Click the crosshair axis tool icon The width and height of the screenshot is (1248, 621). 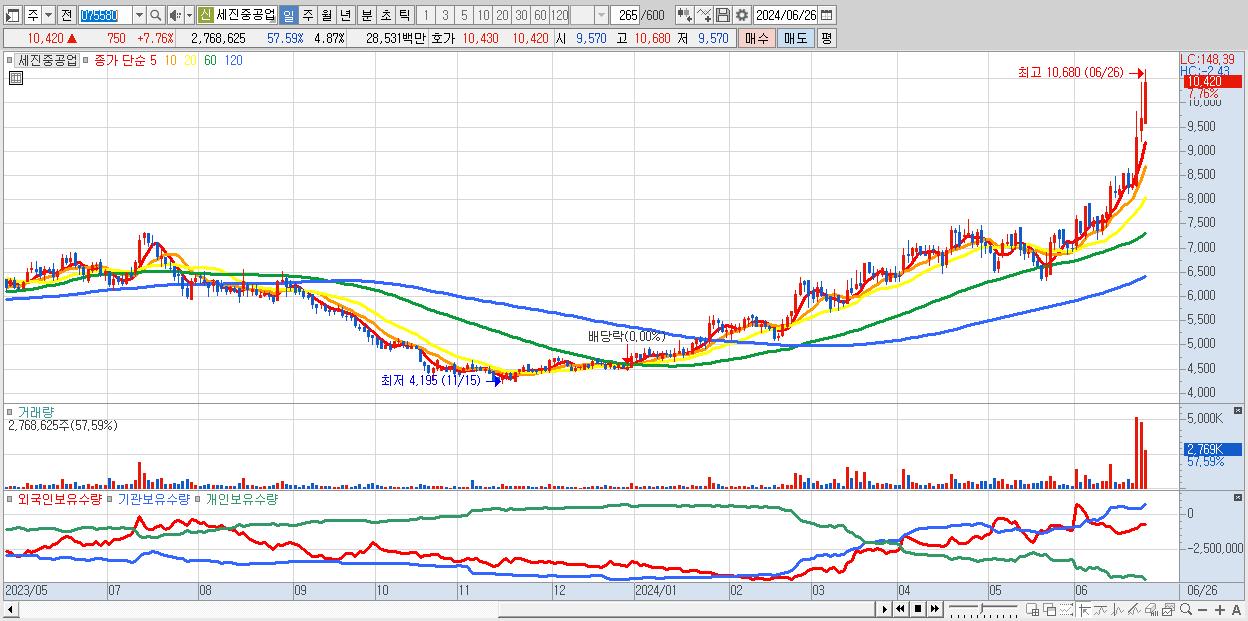pyautogui.click(x=1084, y=610)
